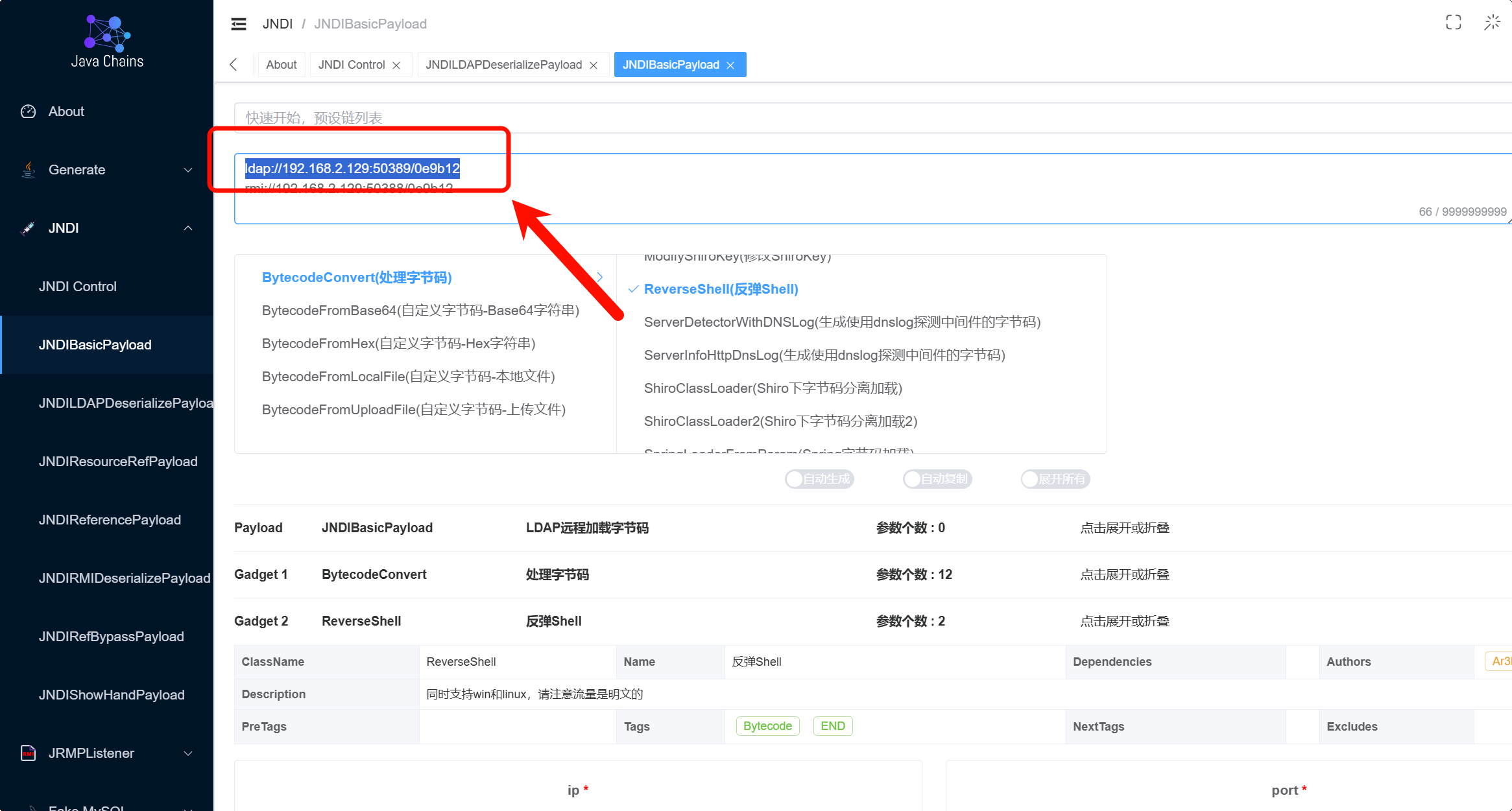Click the fullscreen toggle icon
Viewport: 1512px width, 811px height.
click(x=1454, y=23)
